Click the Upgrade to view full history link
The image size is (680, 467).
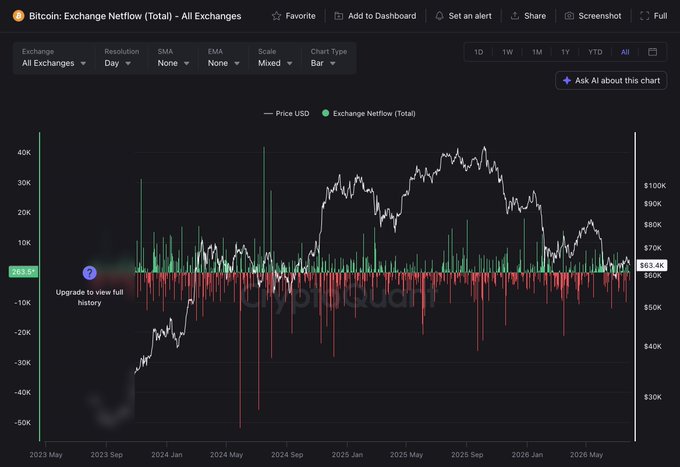pyautogui.click(x=89, y=297)
